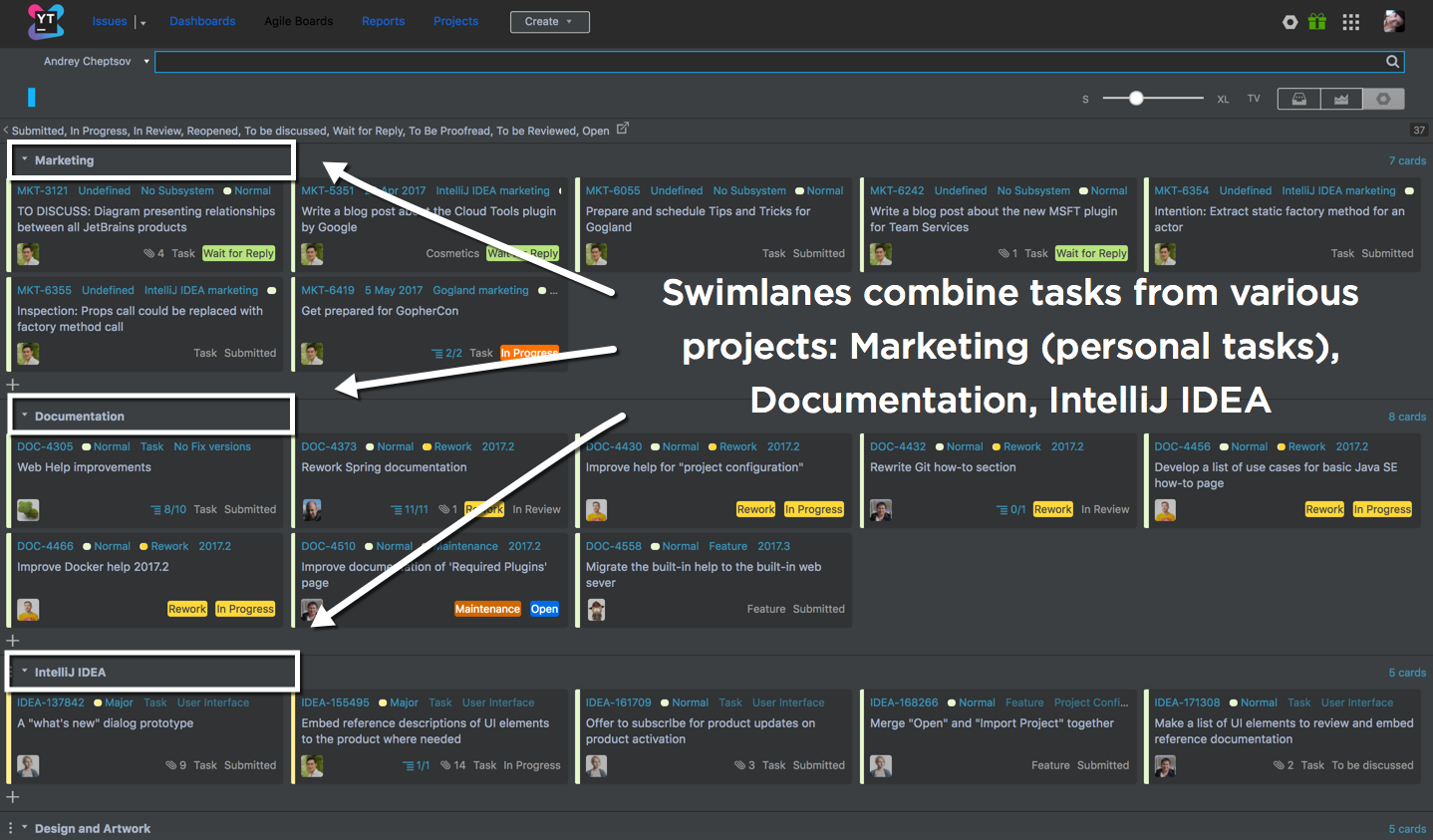This screenshot has height=840, width=1433.
Task: Click the assignee avatar on card MKT-6055
Action: coord(597,254)
